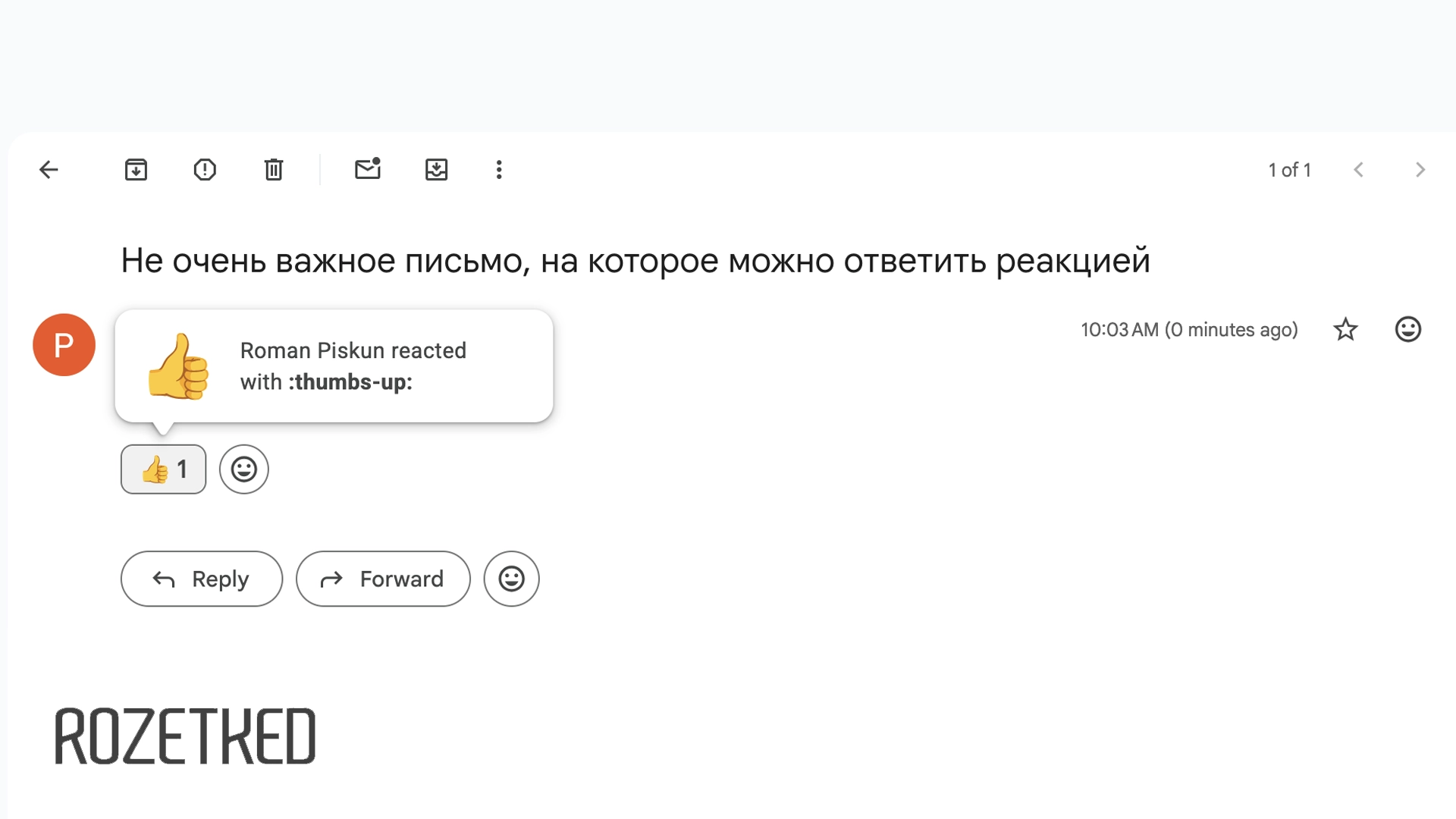
Task: Reply to the email
Action: pos(201,579)
